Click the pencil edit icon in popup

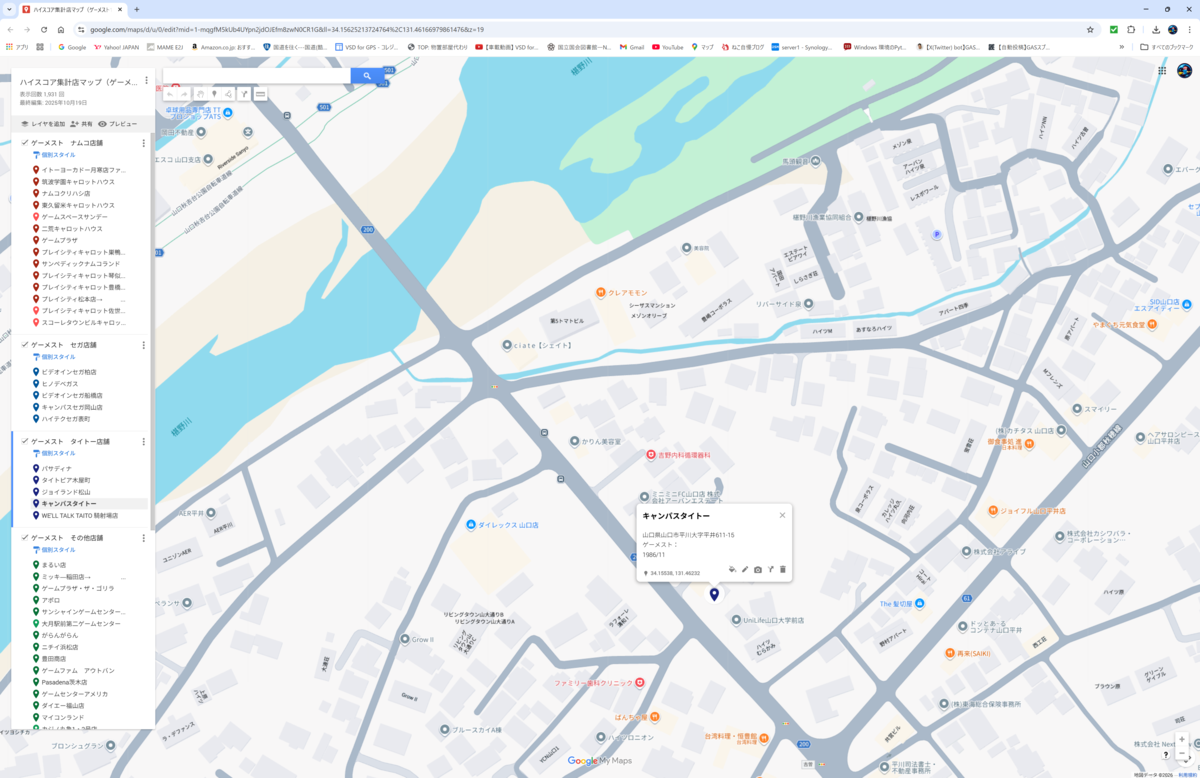745,569
